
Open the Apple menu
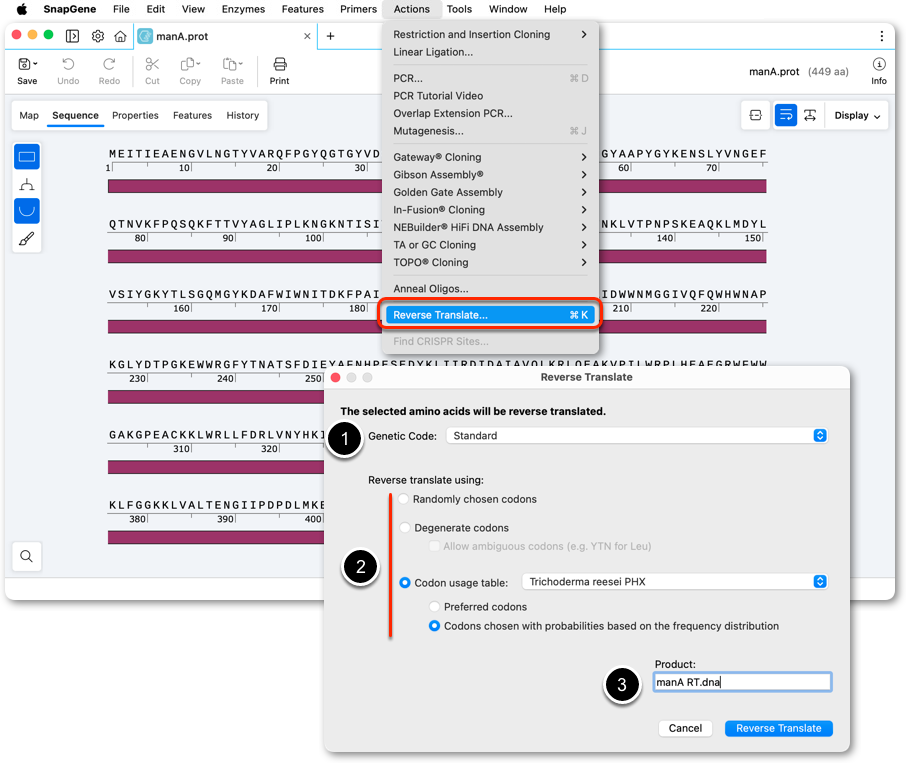pos(22,9)
